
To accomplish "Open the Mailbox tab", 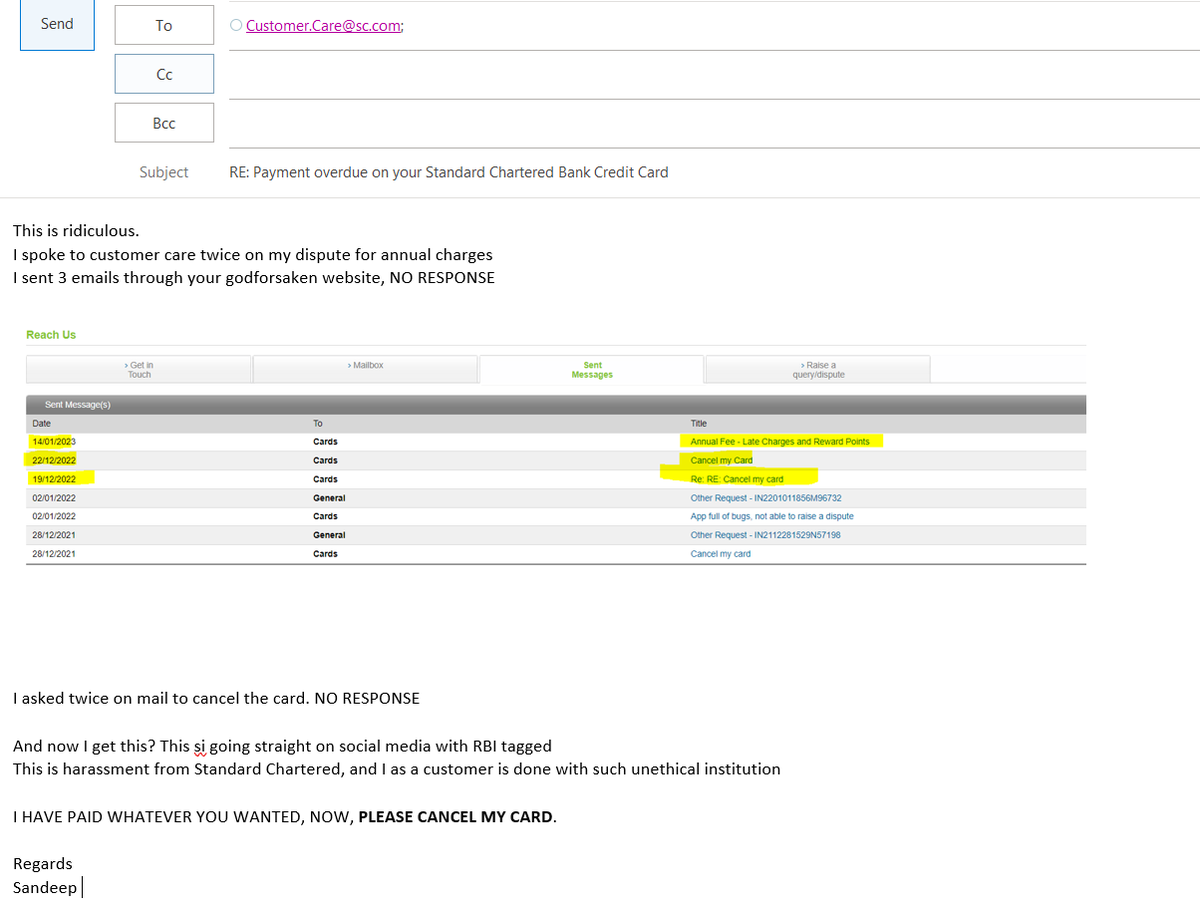I will [x=365, y=369].
